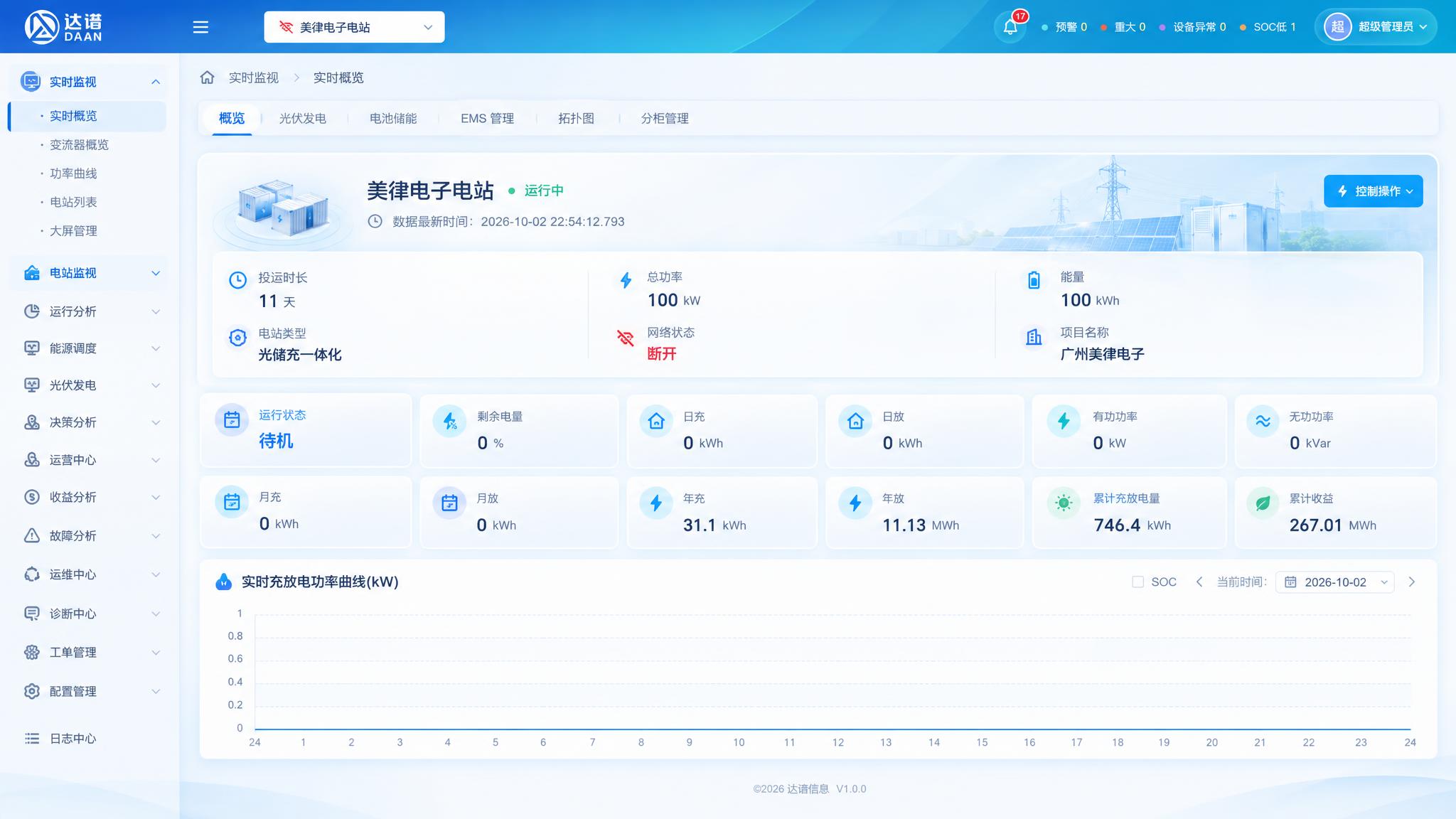Screen dimensions: 1456x819
Task: Click the 项目名称 building icon
Action: (x=1034, y=337)
